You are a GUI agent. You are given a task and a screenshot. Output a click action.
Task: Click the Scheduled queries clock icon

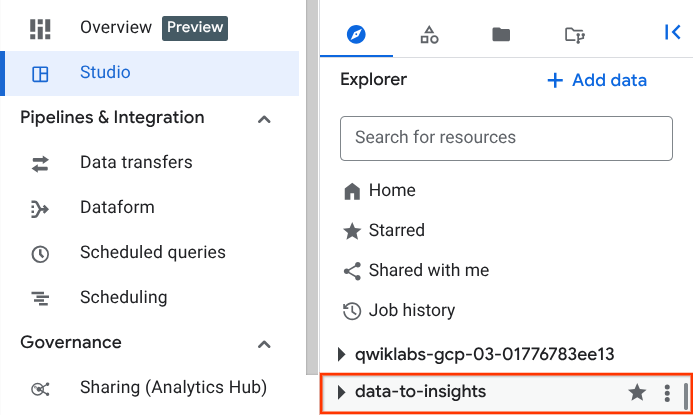[40, 254]
